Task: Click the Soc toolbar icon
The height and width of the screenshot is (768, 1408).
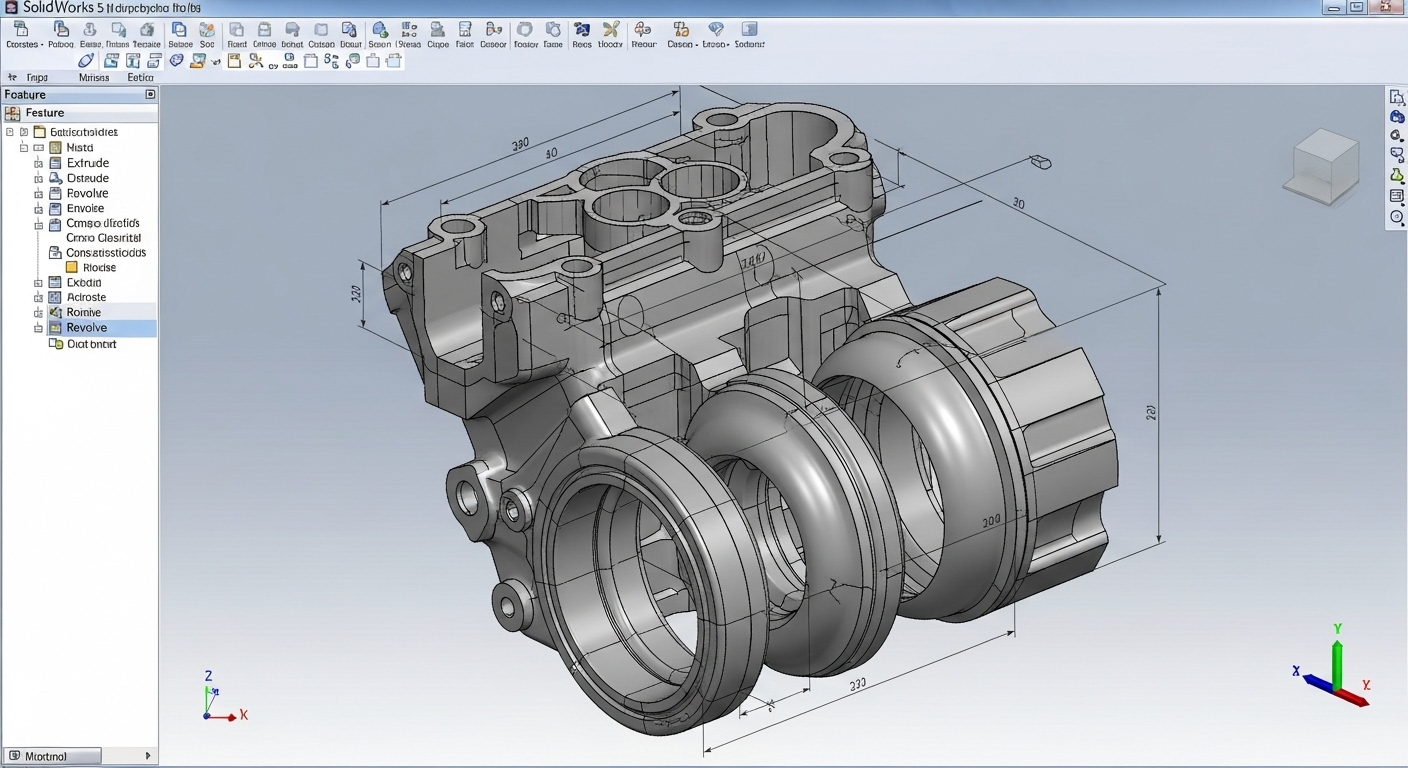Action: pyautogui.click(x=207, y=30)
